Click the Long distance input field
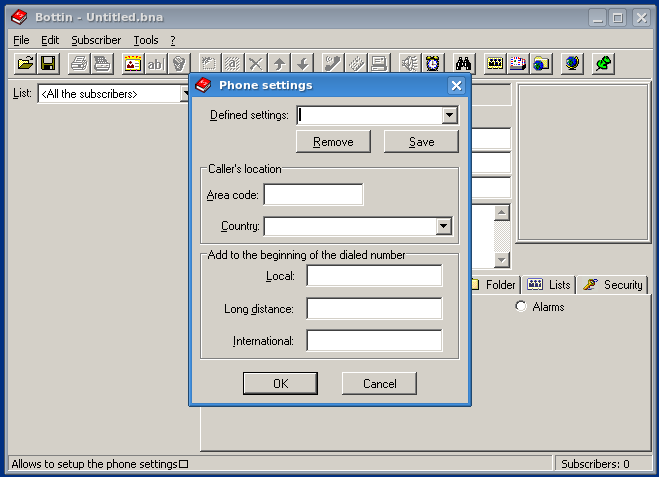The width and height of the screenshot is (659, 477). pos(374,308)
